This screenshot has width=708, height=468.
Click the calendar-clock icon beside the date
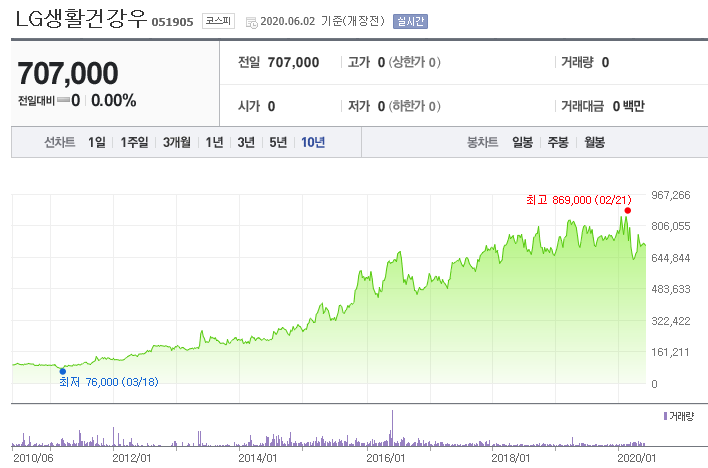pos(252,22)
